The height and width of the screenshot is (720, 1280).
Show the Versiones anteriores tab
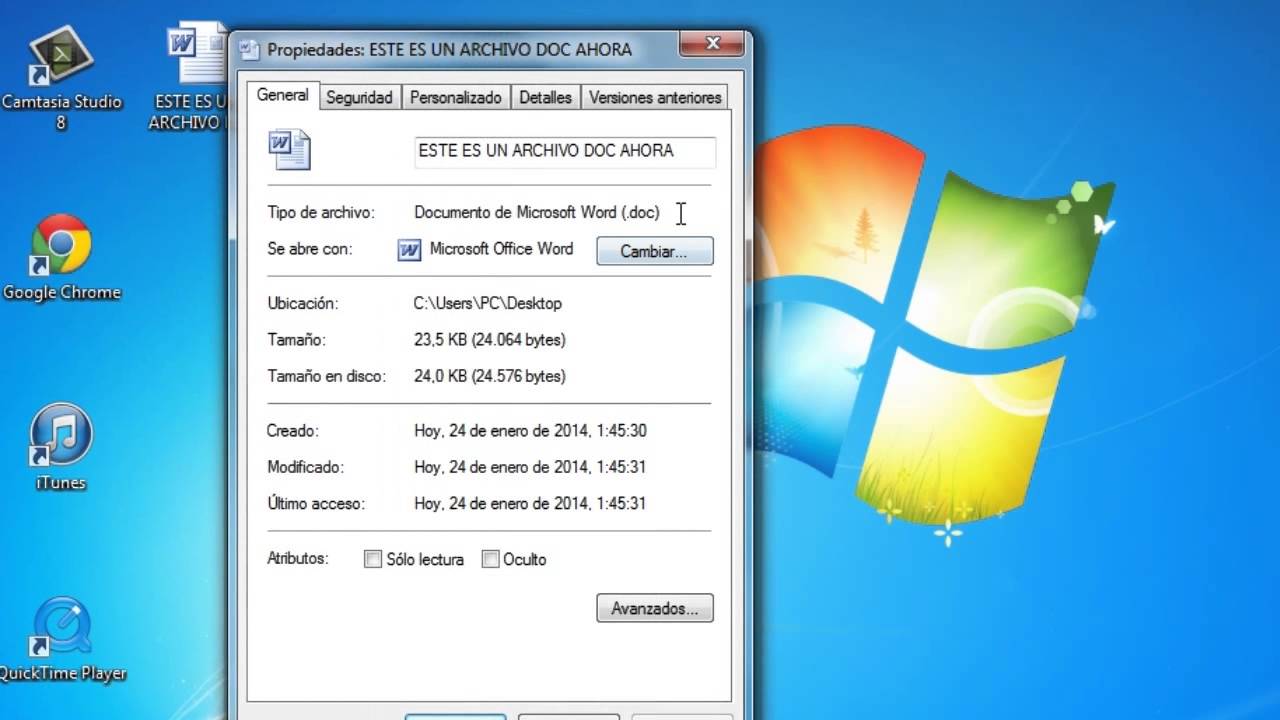point(655,98)
